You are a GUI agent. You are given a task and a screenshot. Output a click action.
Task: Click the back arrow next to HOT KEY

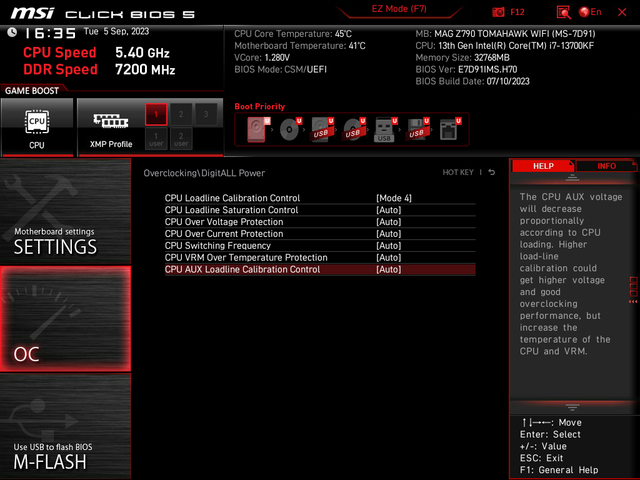[492, 172]
